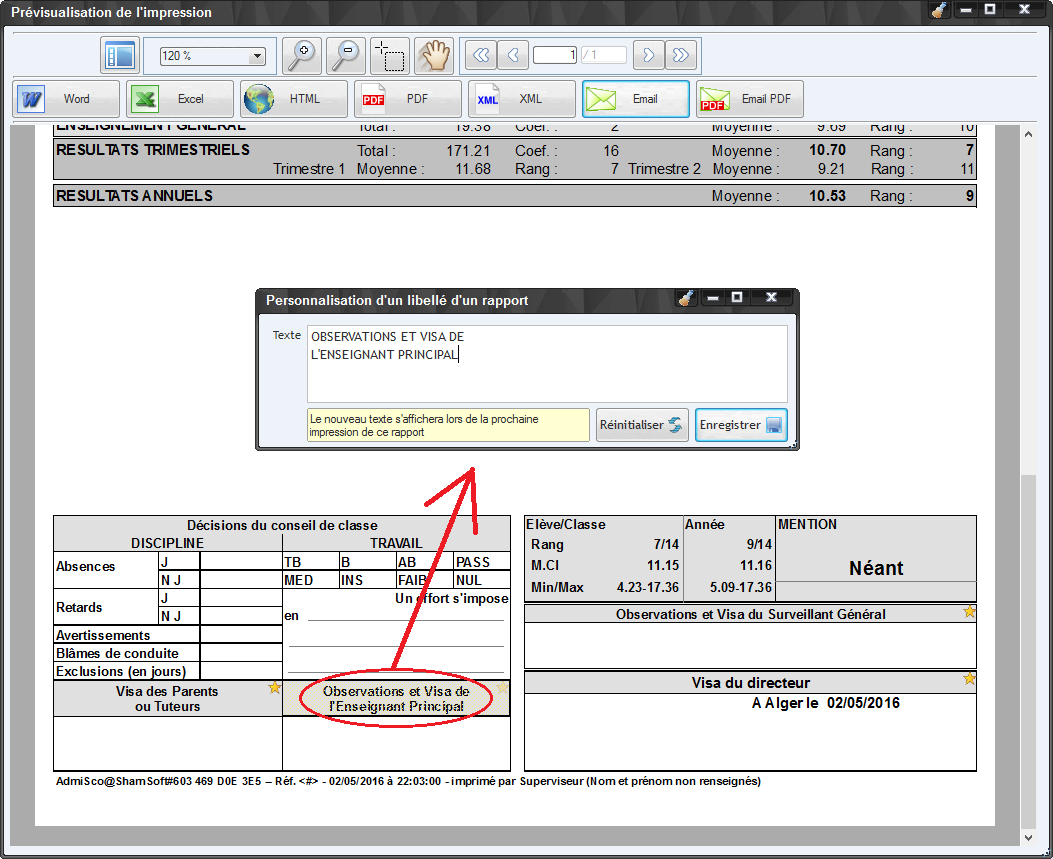
Task: Click the zoom out magnifier
Action: 346,56
